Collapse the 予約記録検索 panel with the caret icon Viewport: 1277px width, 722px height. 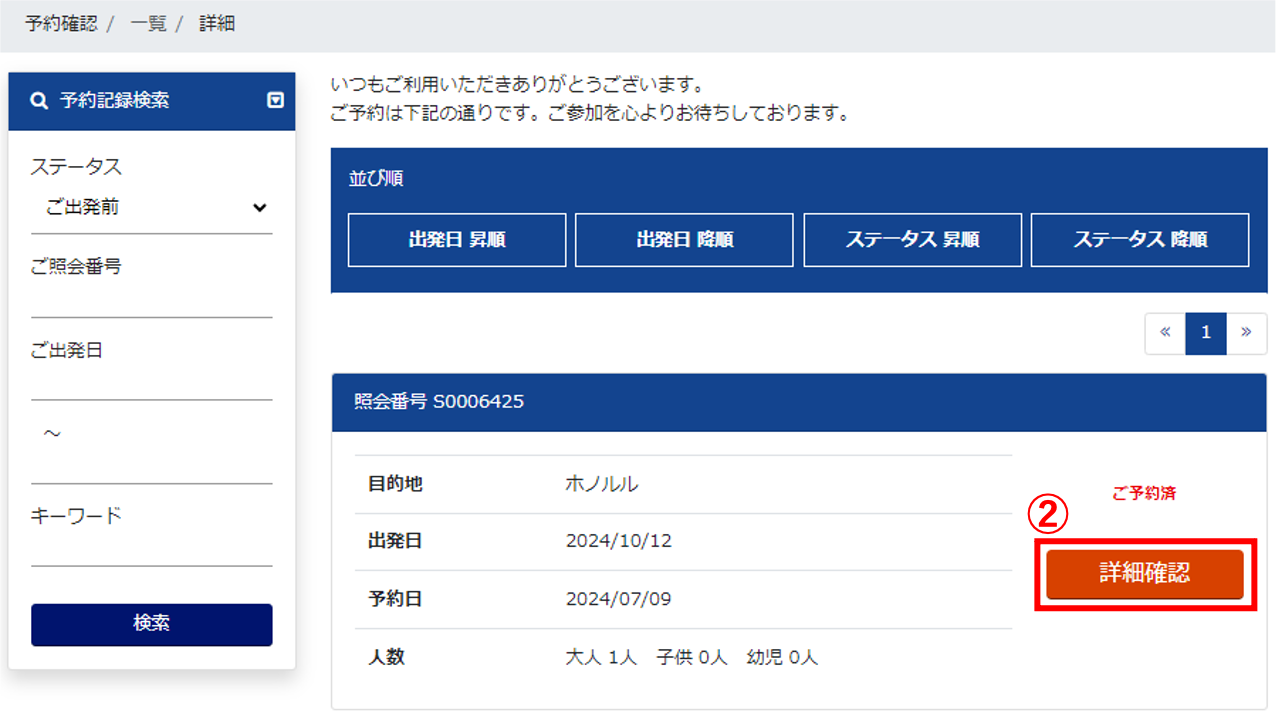tap(276, 101)
